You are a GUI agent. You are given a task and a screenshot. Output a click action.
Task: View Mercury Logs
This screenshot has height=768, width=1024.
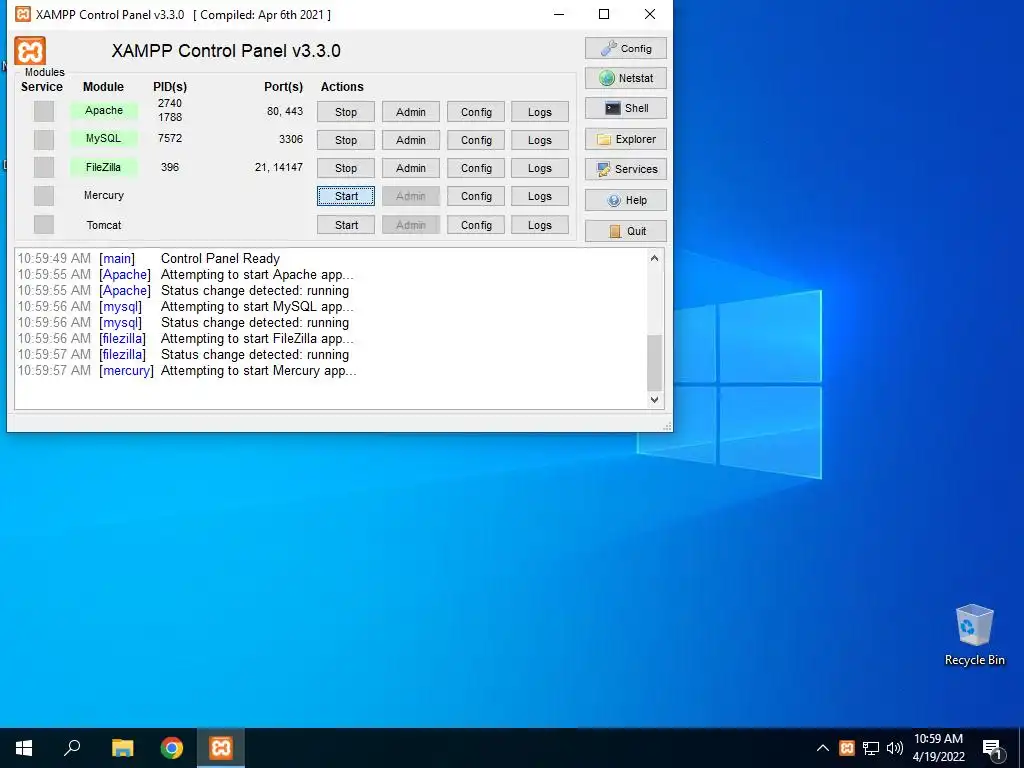pos(540,196)
